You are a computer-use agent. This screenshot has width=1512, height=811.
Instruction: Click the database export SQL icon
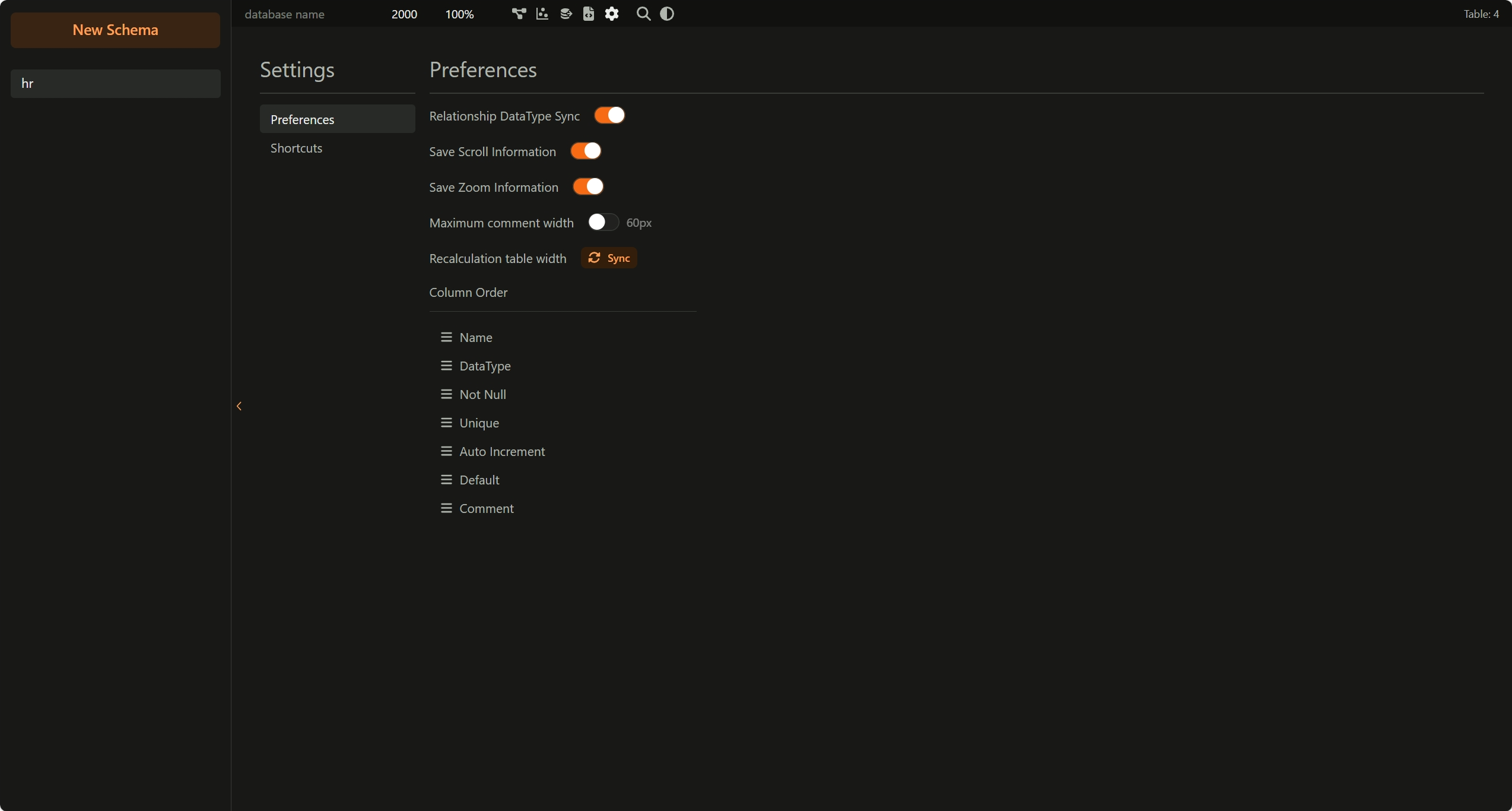pyautogui.click(x=566, y=14)
